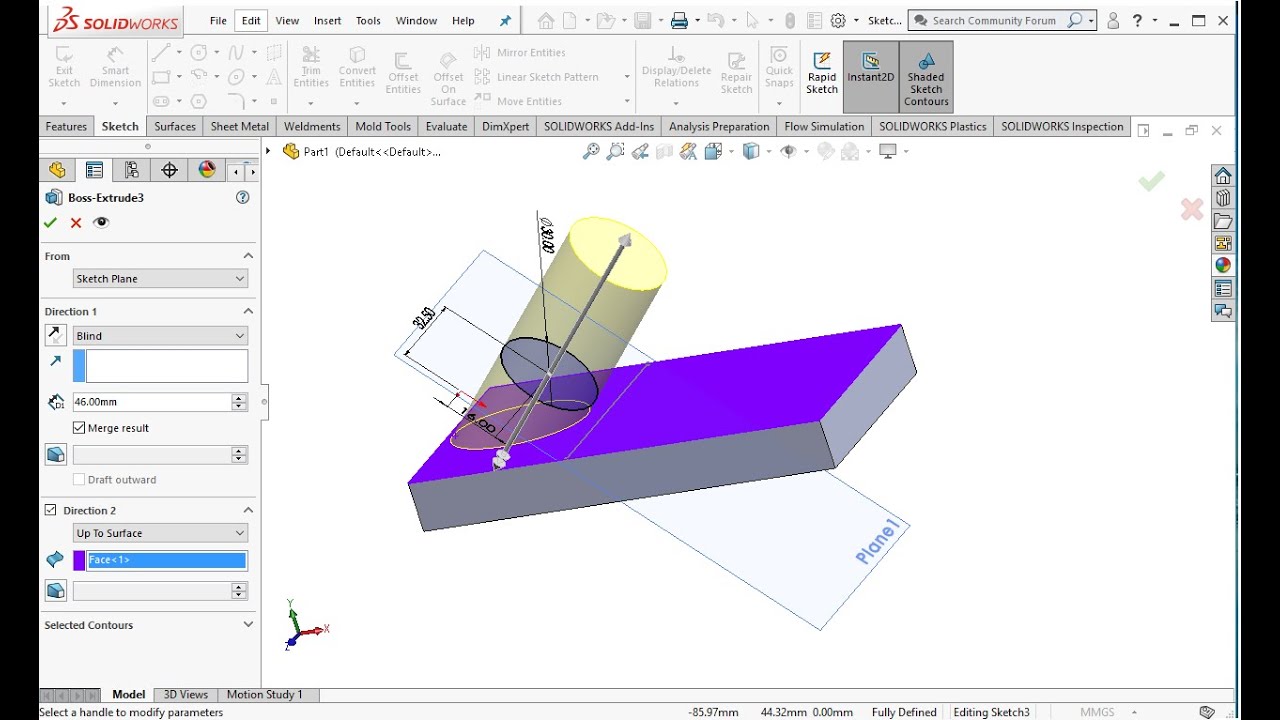Switch to the Evaluate tab
The height and width of the screenshot is (720, 1280).
pyautogui.click(x=446, y=126)
